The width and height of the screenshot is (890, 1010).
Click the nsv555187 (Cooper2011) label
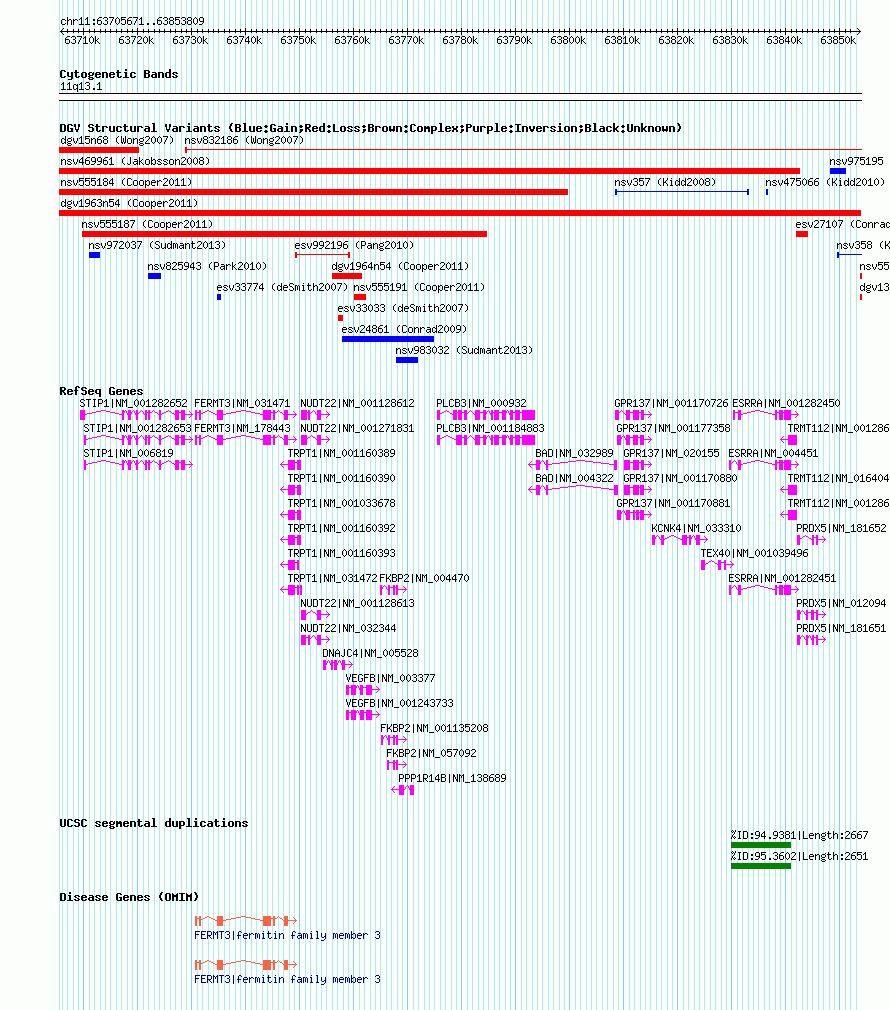pyautogui.click(x=147, y=224)
